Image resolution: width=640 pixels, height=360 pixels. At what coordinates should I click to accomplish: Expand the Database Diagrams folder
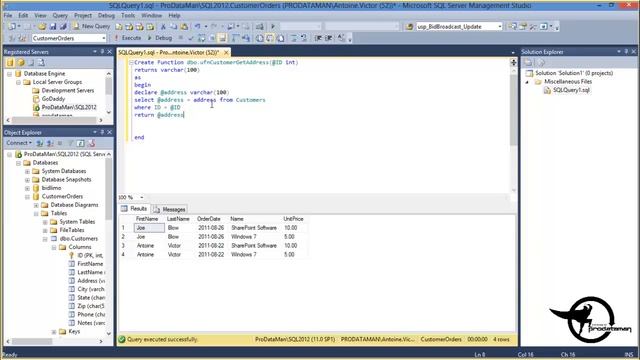[36, 205]
